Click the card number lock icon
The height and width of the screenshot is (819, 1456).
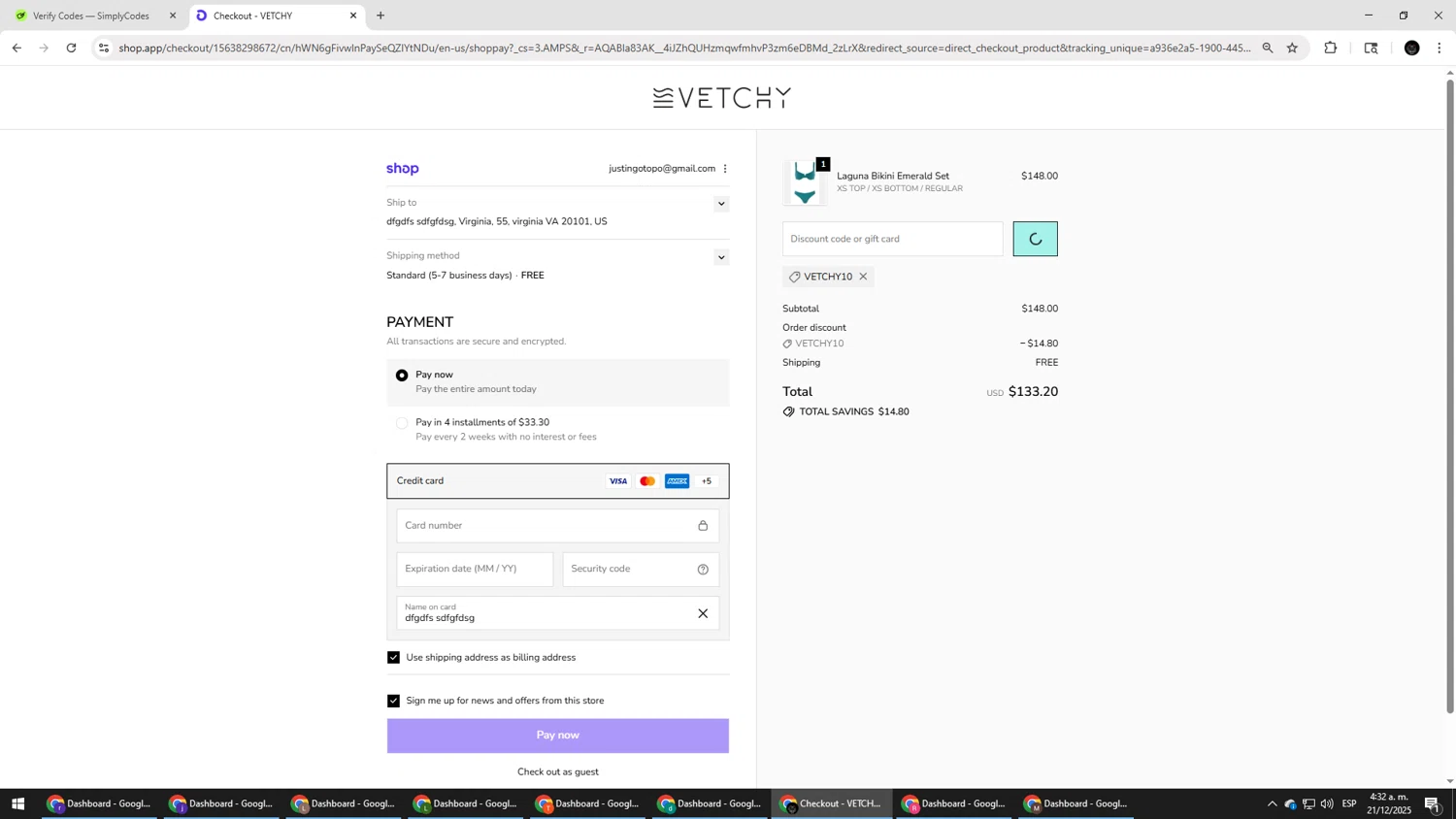coord(703,526)
